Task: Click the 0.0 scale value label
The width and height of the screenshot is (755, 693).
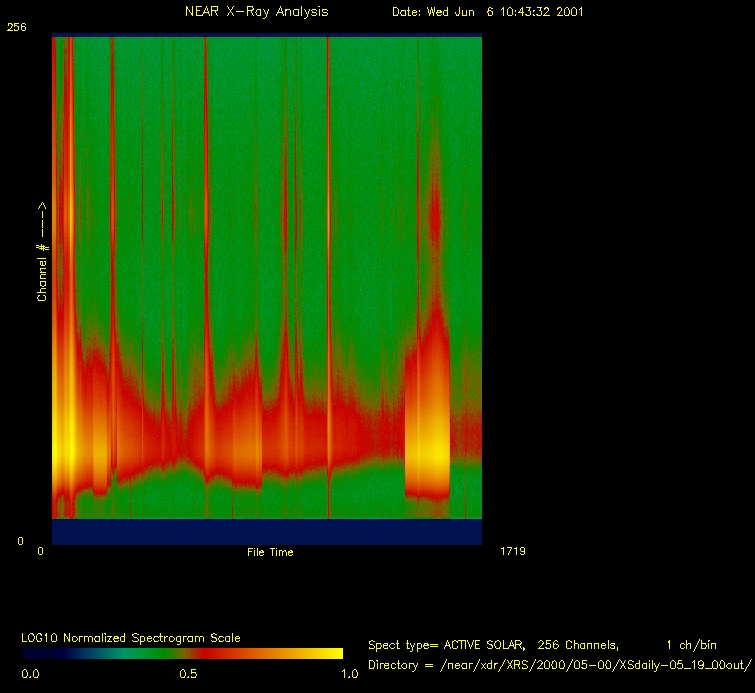Action: click(x=31, y=674)
